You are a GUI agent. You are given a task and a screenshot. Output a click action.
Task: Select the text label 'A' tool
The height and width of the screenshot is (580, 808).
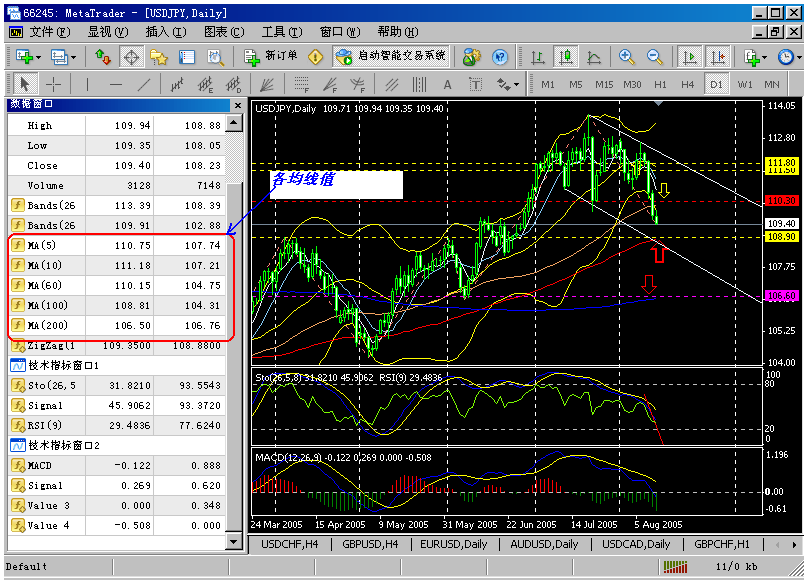(447, 85)
